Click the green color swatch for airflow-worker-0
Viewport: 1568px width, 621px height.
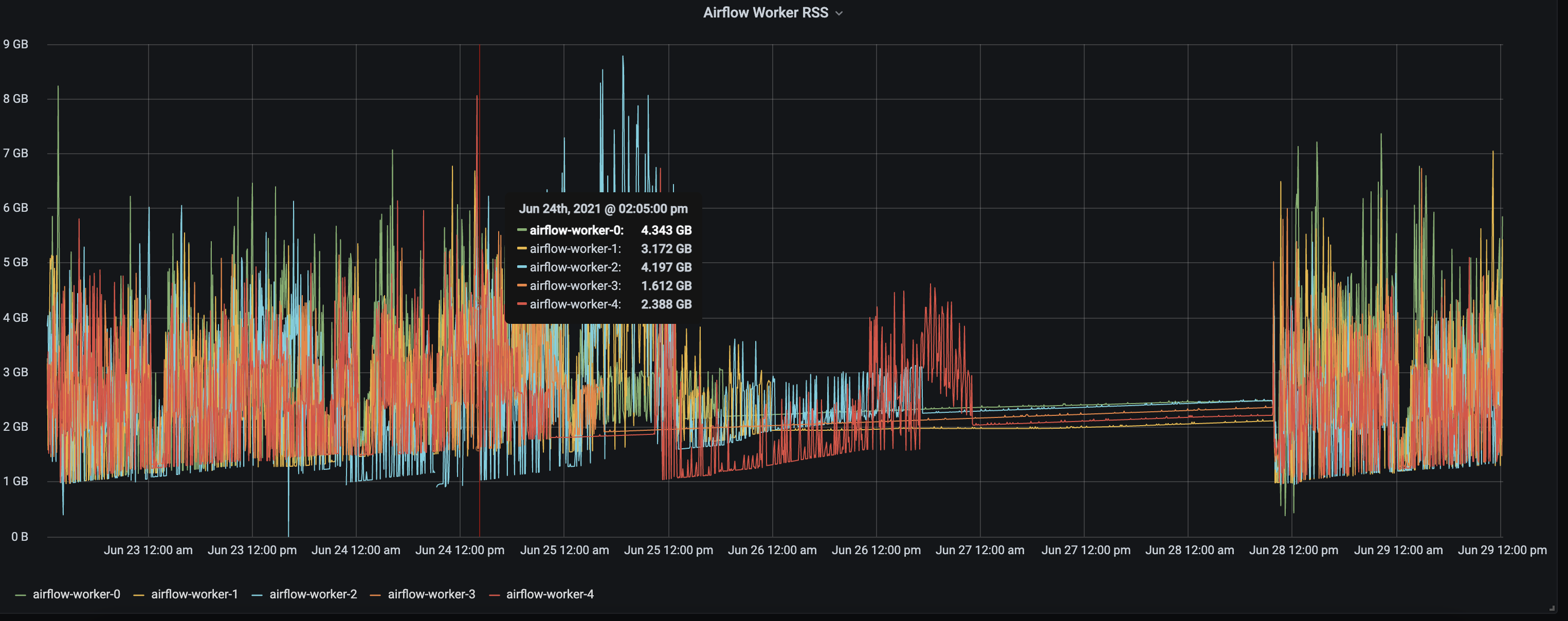click(20, 595)
